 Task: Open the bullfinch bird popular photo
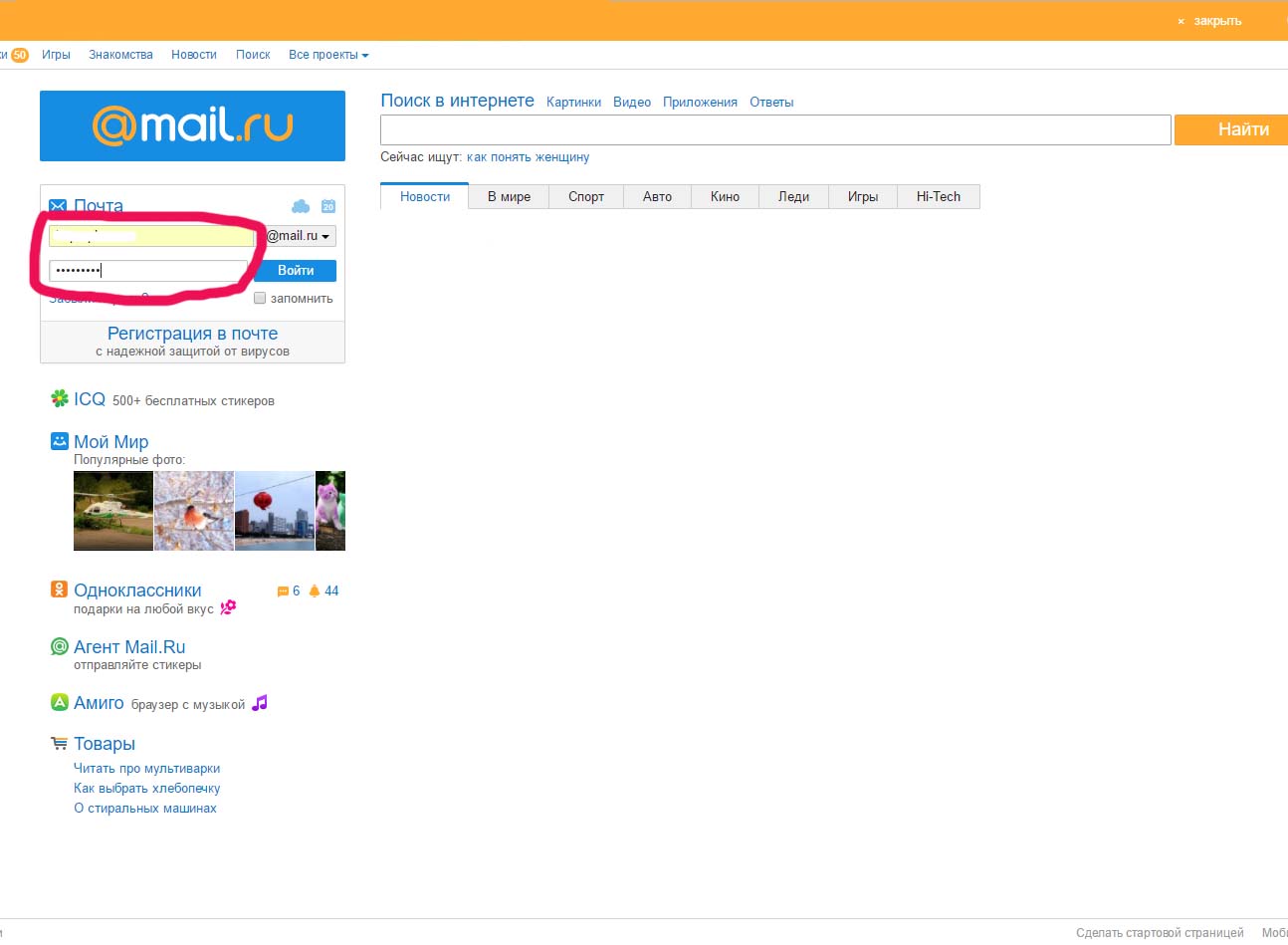(194, 511)
